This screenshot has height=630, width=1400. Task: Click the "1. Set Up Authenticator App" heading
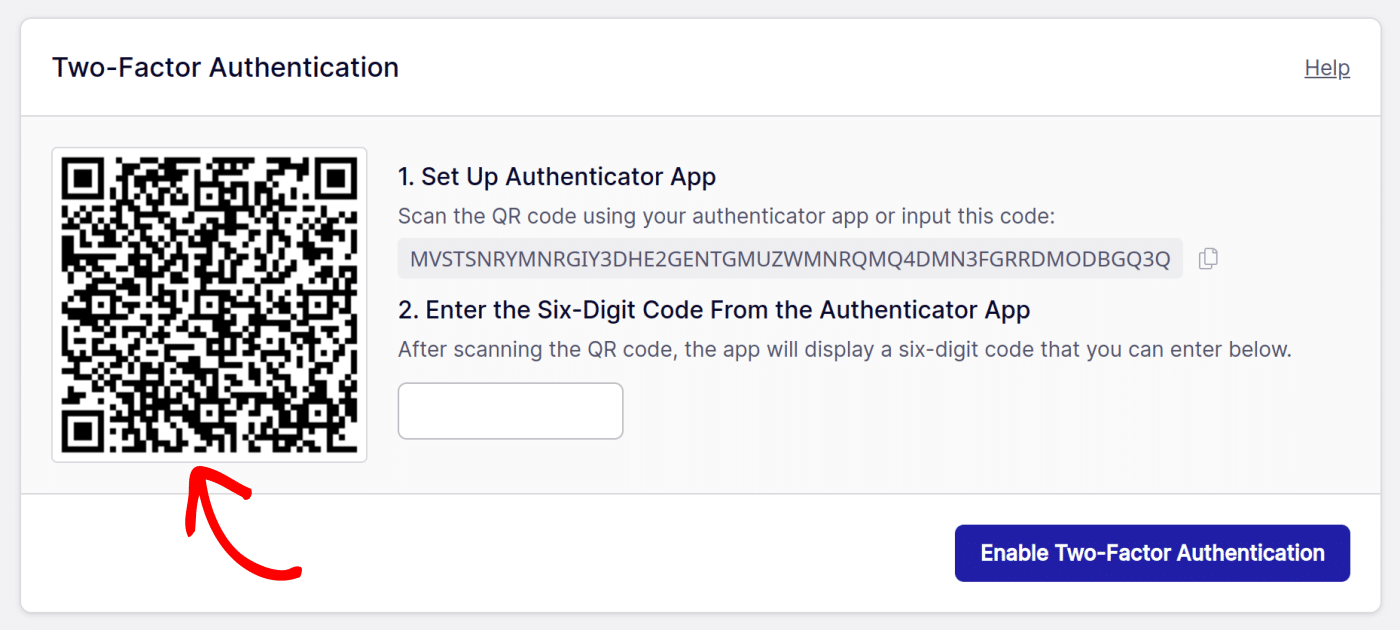tap(557, 177)
